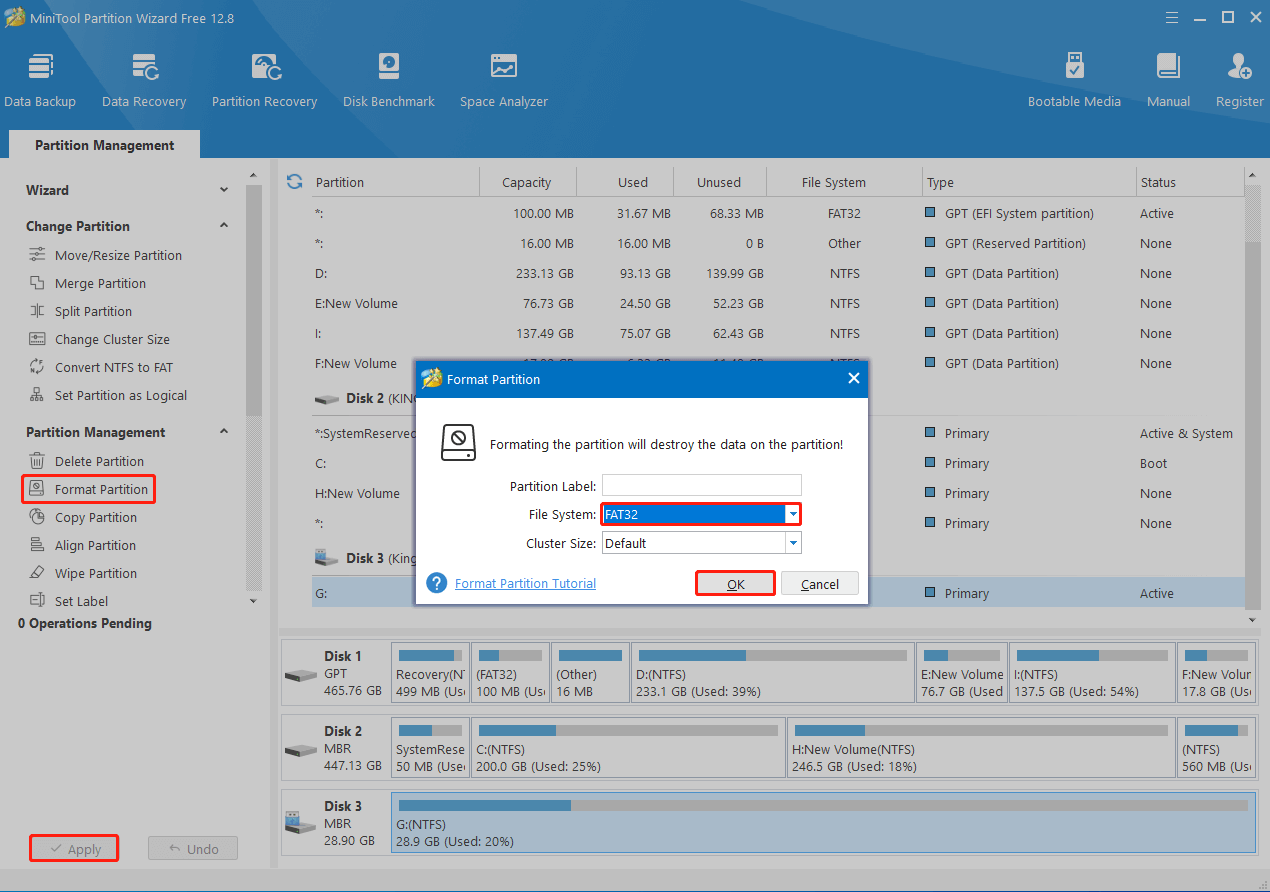Open the File System dropdown
This screenshot has height=892, width=1270.
click(793, 514)
